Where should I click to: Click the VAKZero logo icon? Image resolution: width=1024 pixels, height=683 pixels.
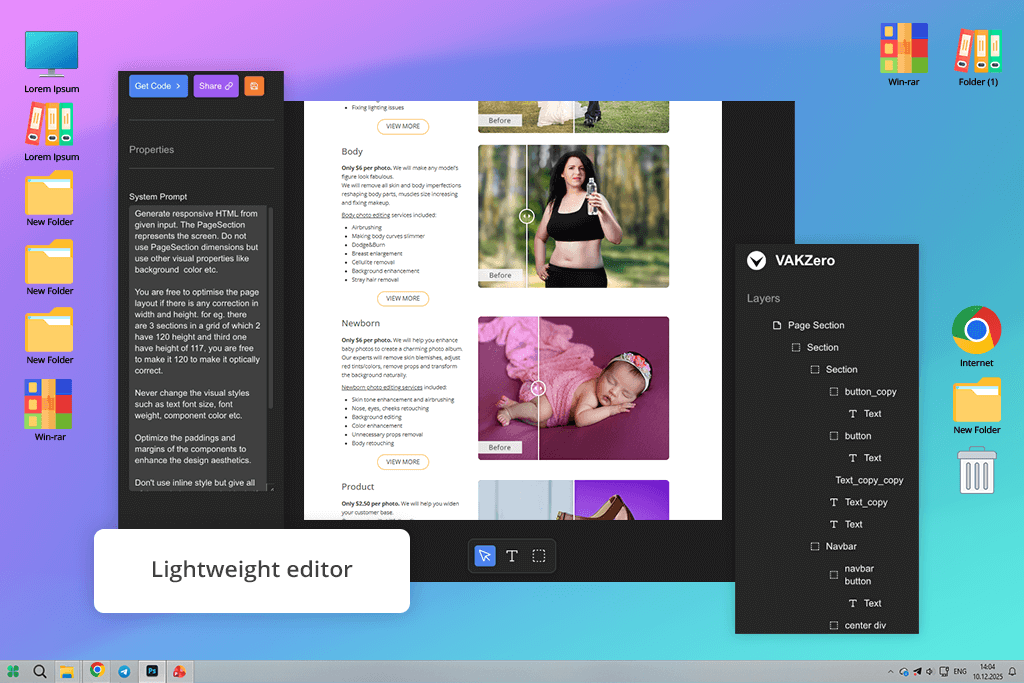coord(756,261)
